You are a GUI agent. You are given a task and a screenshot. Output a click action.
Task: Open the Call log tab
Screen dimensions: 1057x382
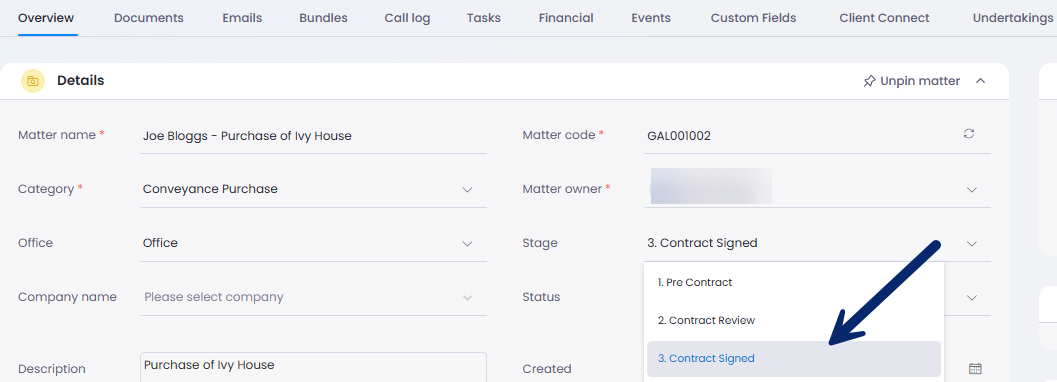(x=407, y=18)
